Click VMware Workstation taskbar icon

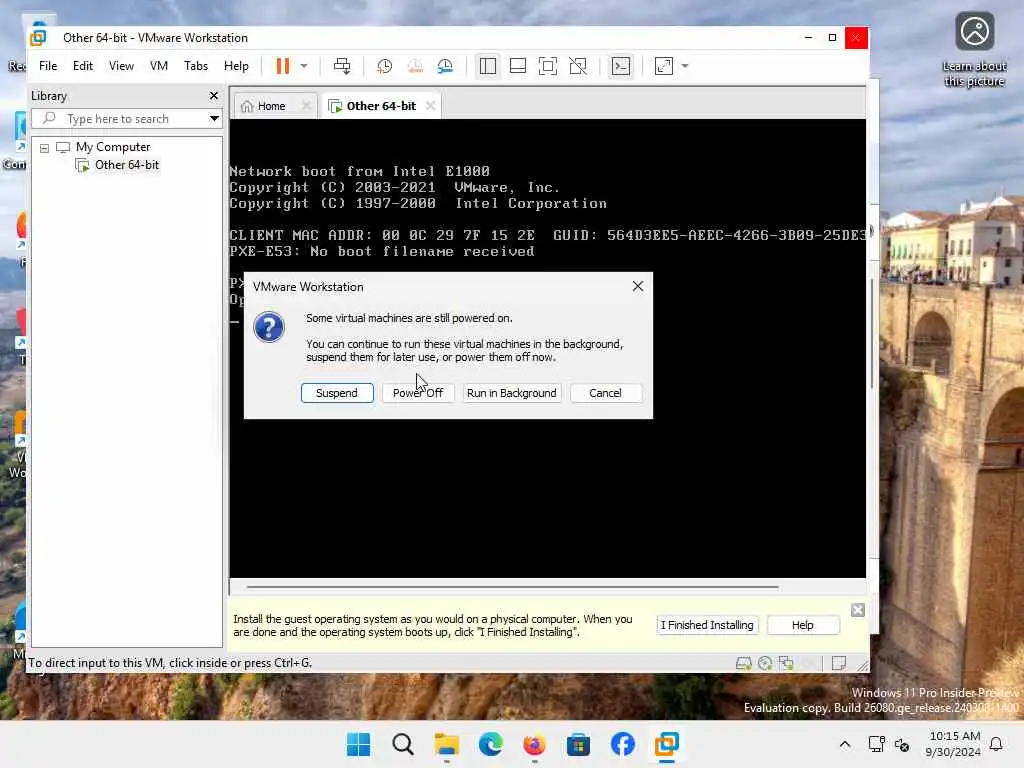667,744
